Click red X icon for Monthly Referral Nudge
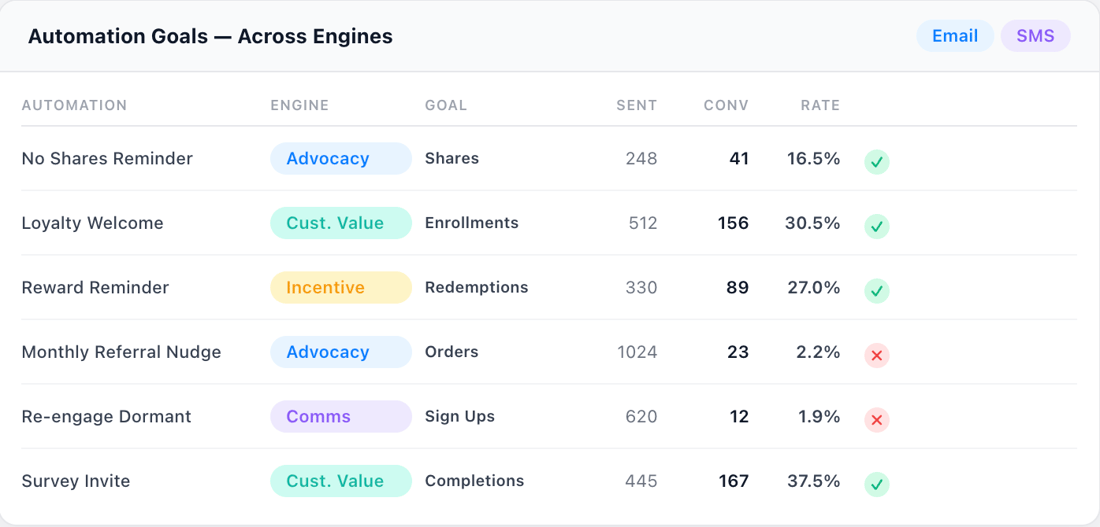1100x527 pixels. click(877, 355)
